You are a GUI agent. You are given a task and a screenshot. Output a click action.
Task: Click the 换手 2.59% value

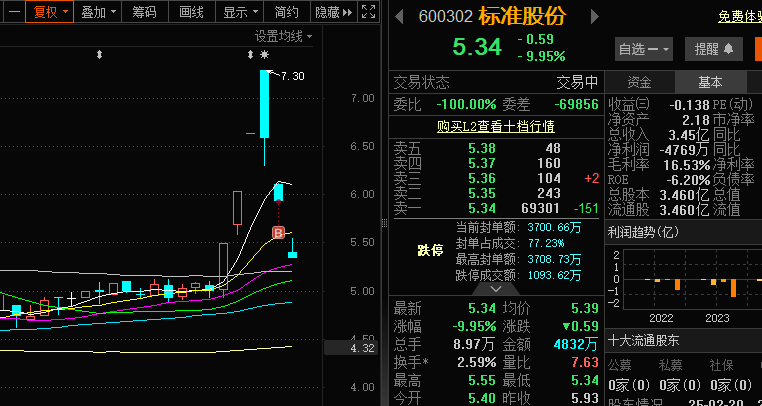pos(477,362)
